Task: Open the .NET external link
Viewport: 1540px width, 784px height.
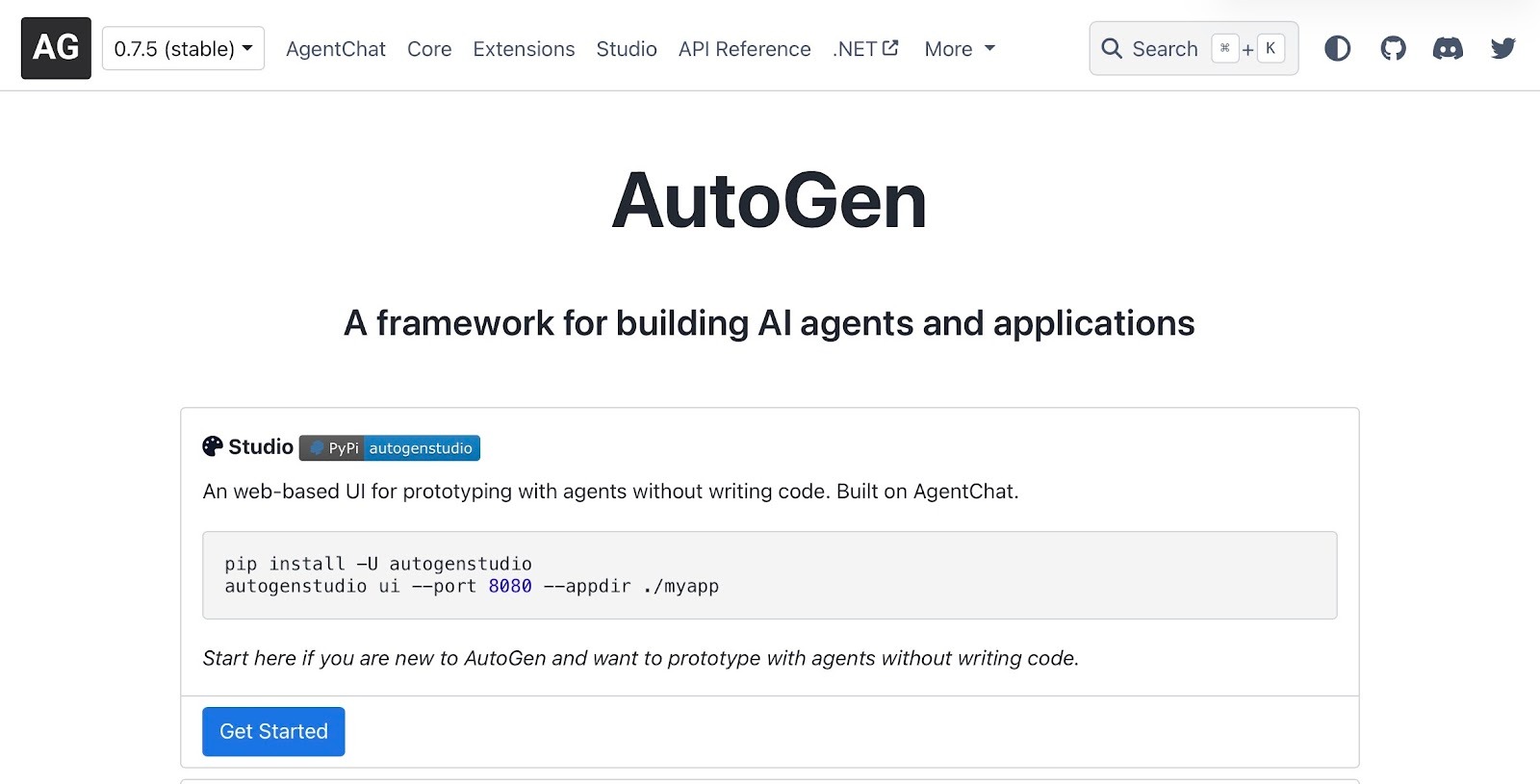Action: point(865,49)
